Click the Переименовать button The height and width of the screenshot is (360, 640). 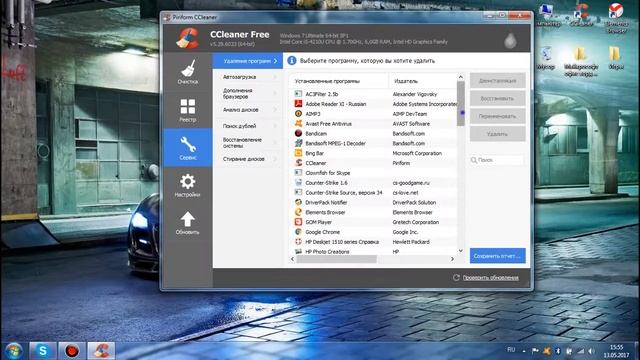(x=498, y=116)
